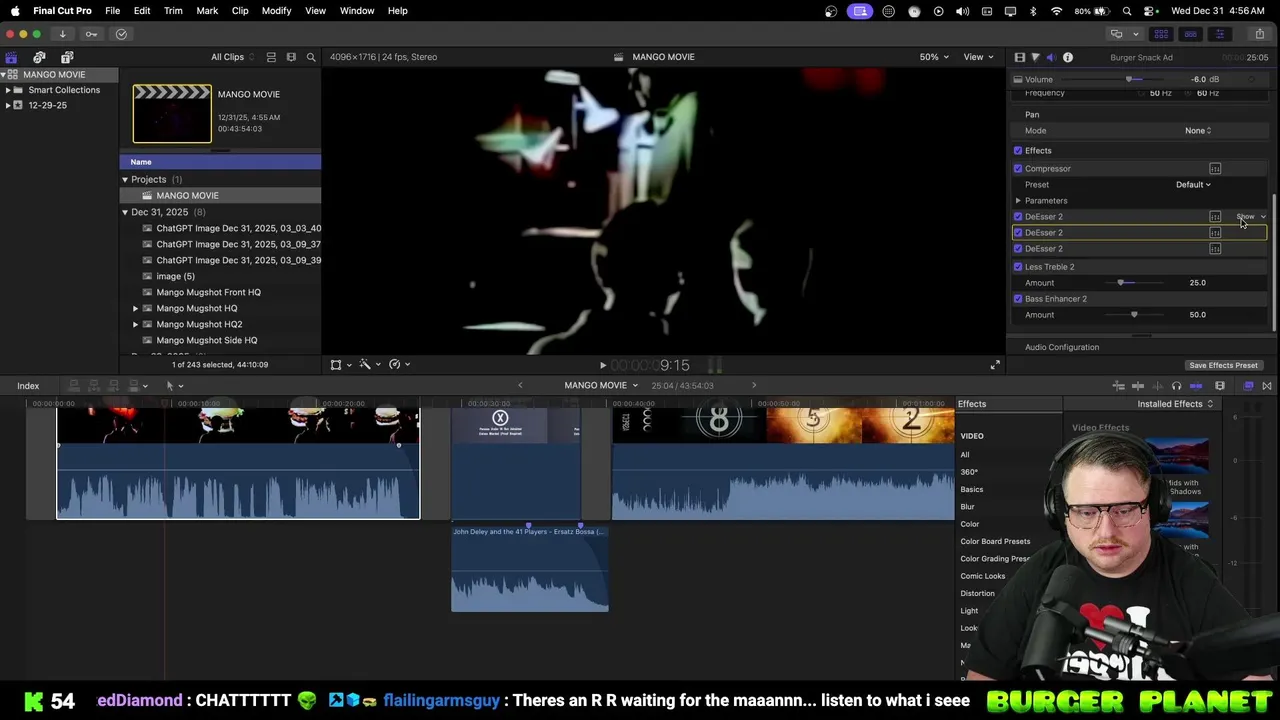
Task: Open background tasks checkmark icon
Action: click(121, 34)
